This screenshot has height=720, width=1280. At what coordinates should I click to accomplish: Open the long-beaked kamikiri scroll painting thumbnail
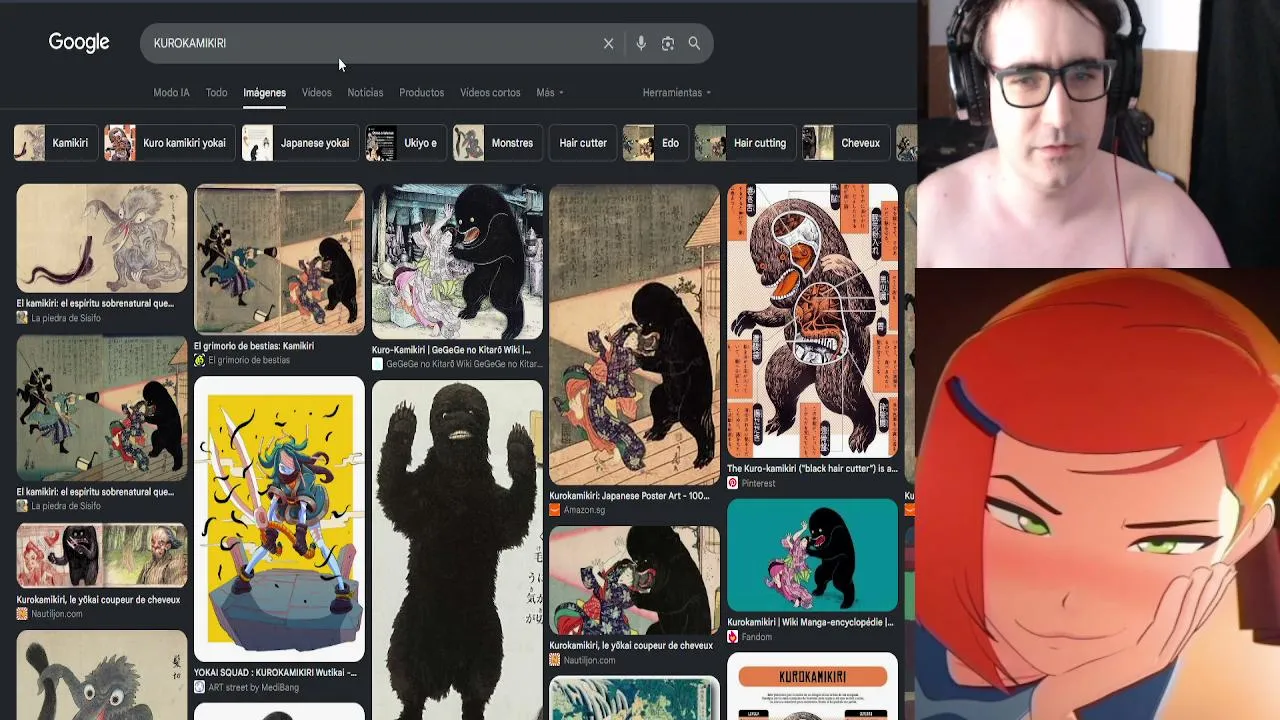[x=102, y=238]
